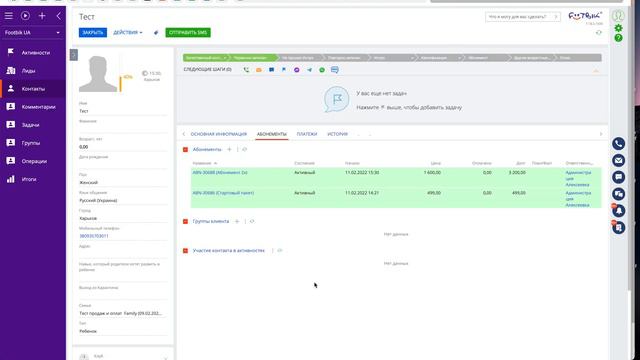Collapse the next steps panel with the up arrow
This screenshot has width=640, height=360.
click(x=596, y=71)
